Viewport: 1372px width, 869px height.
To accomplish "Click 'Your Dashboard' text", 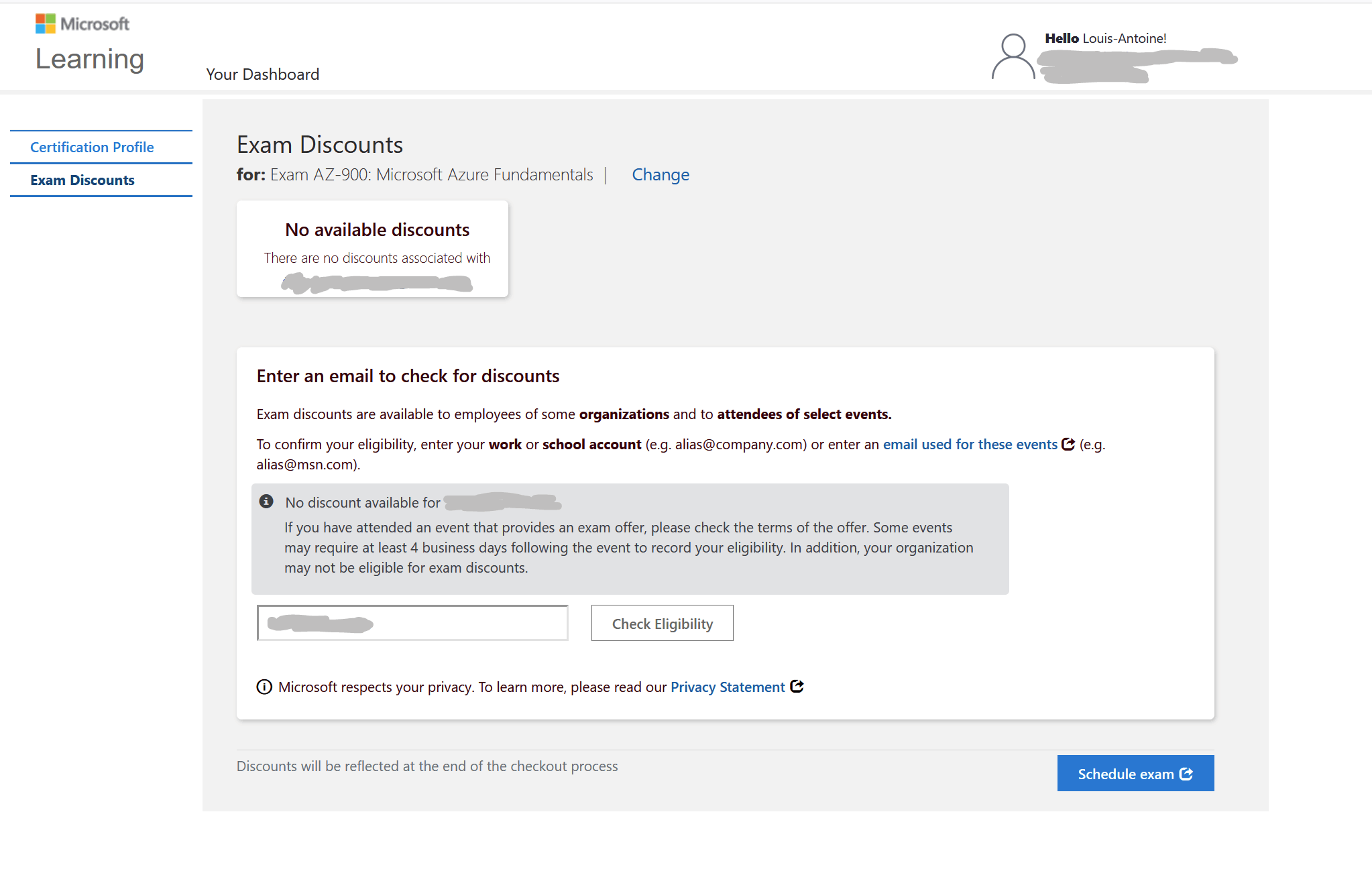I will [x=263, y=74].
